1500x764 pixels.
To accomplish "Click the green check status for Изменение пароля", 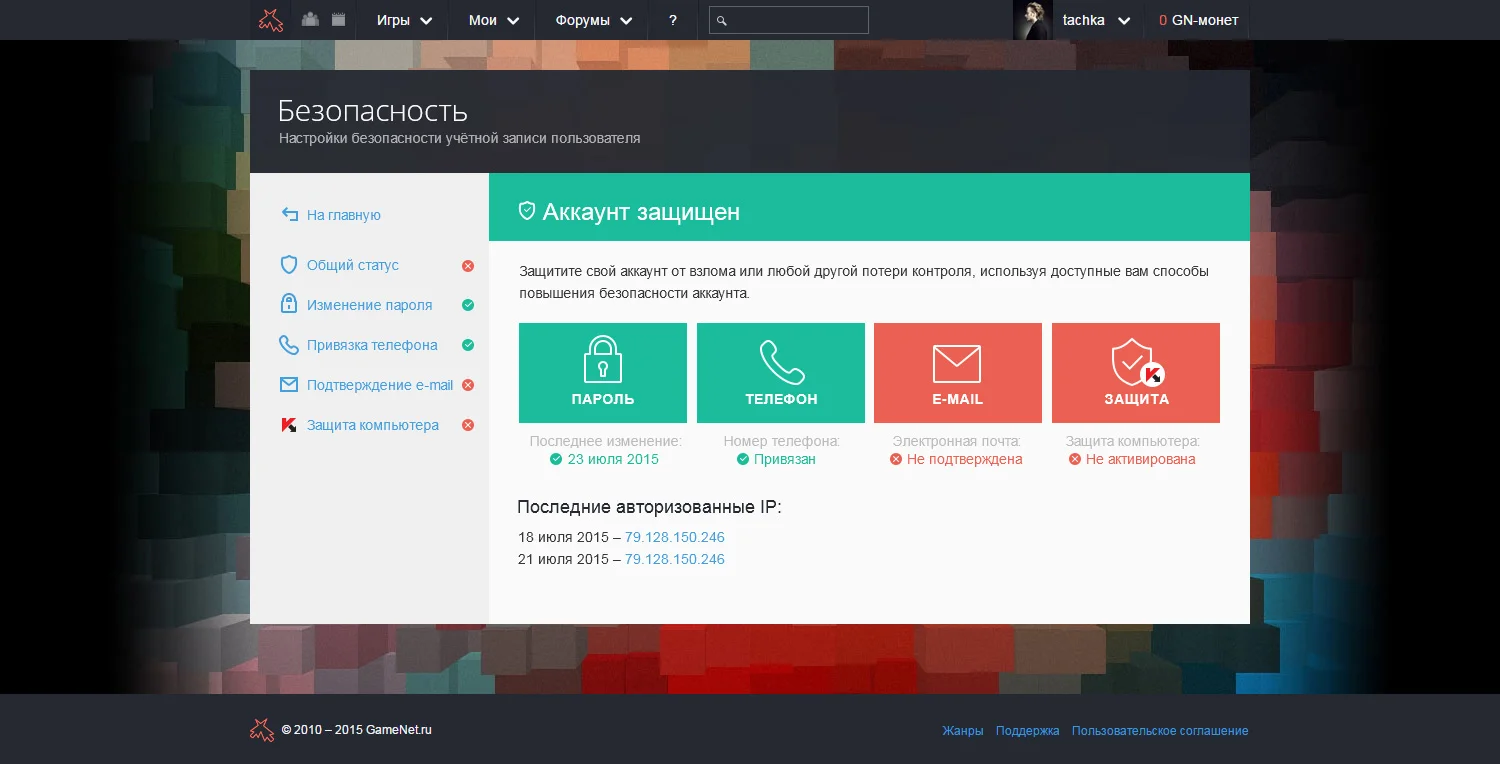I will 468,305.
